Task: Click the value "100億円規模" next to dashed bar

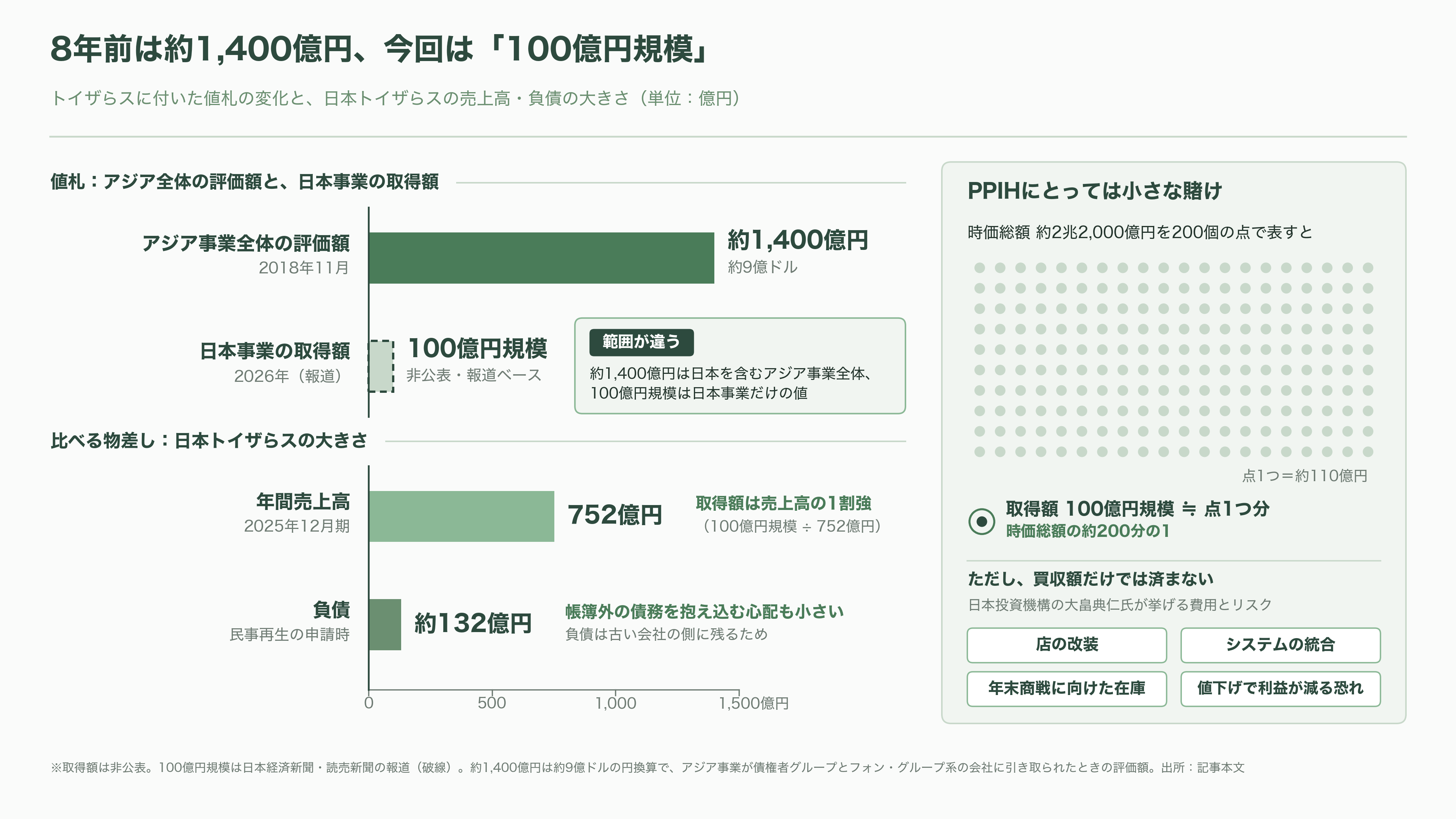Action: pyautogui.click(x=478, y=348)
